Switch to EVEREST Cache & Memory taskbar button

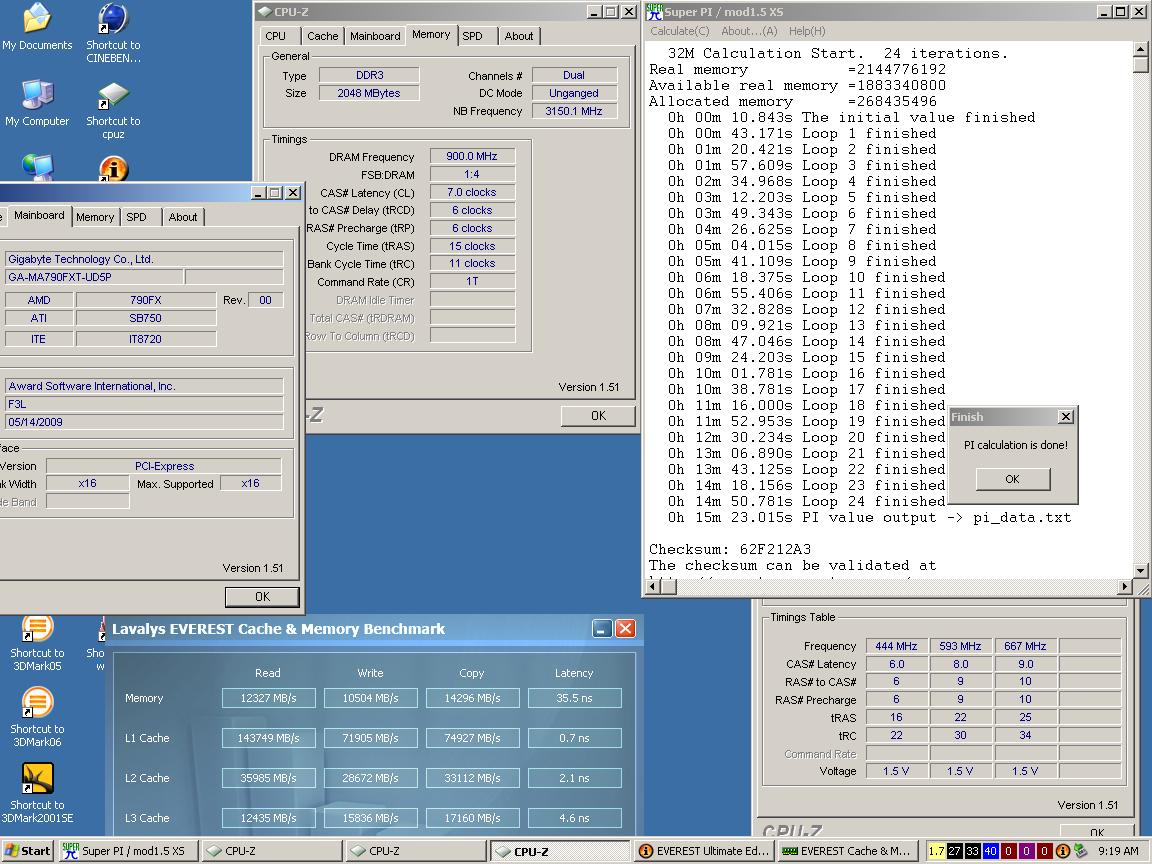(x=846, y=851)
